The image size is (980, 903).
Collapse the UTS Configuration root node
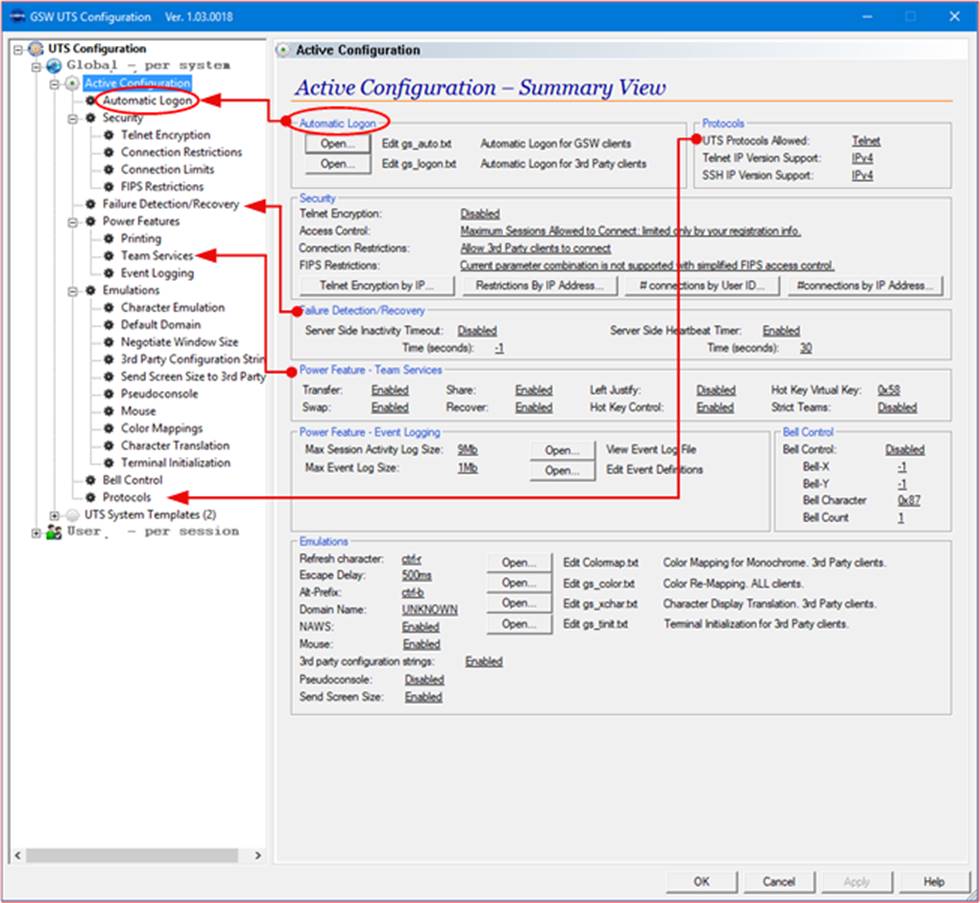(18, 49)
